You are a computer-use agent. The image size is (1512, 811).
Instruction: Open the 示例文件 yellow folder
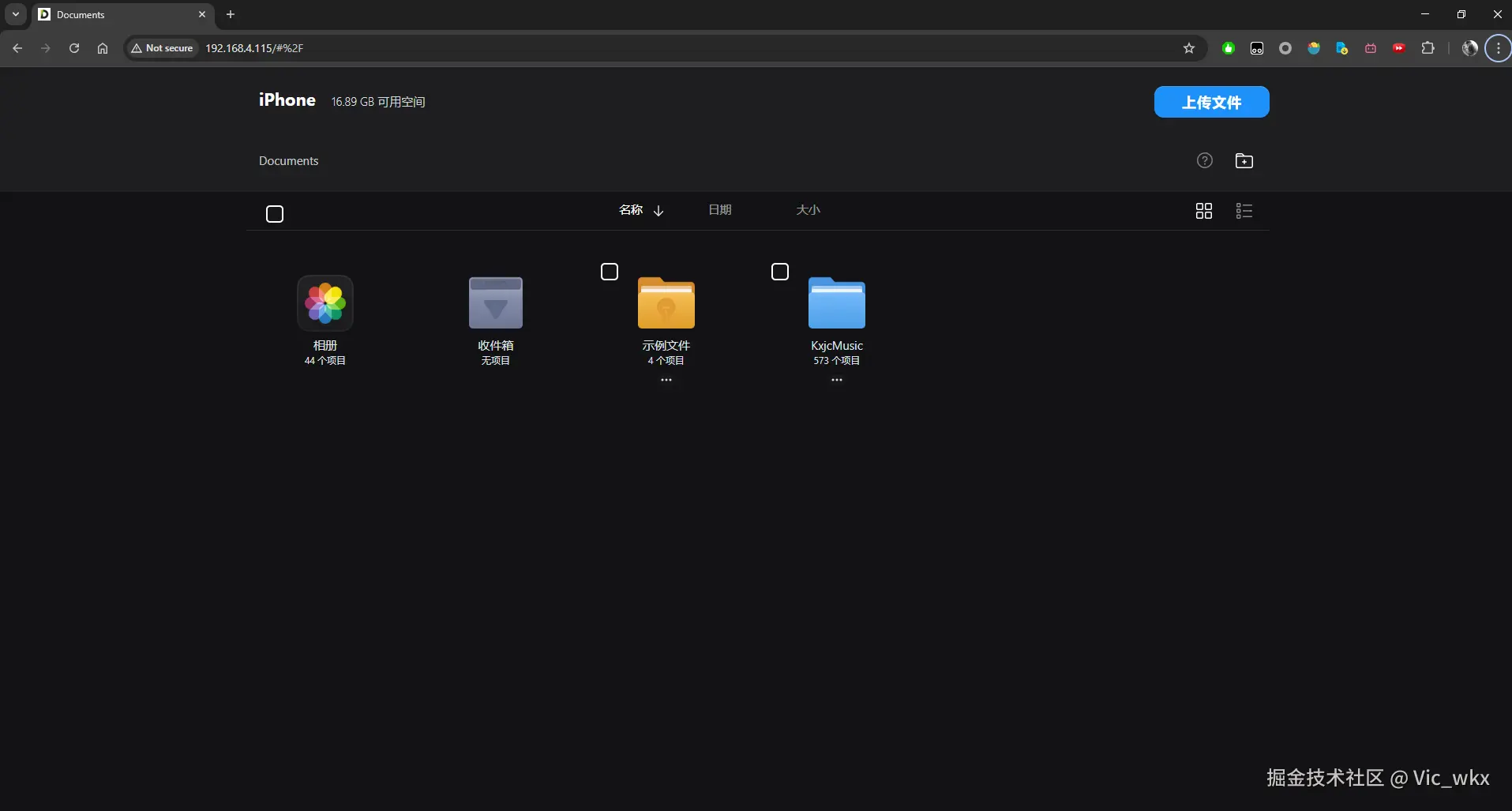tap(666, 302)
